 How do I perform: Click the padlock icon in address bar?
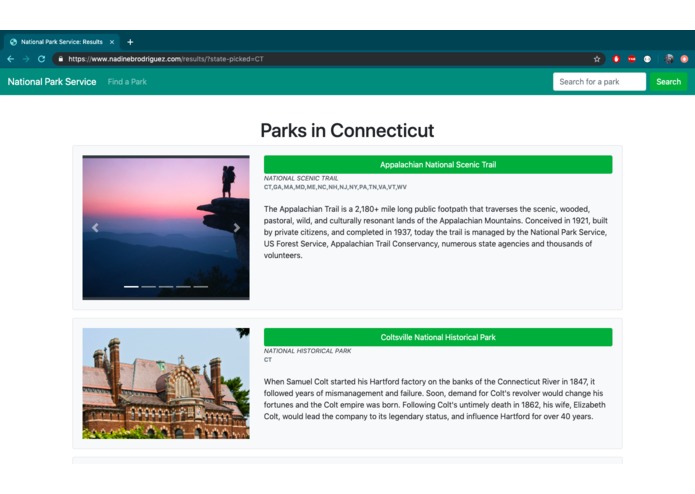pos(61,59)
